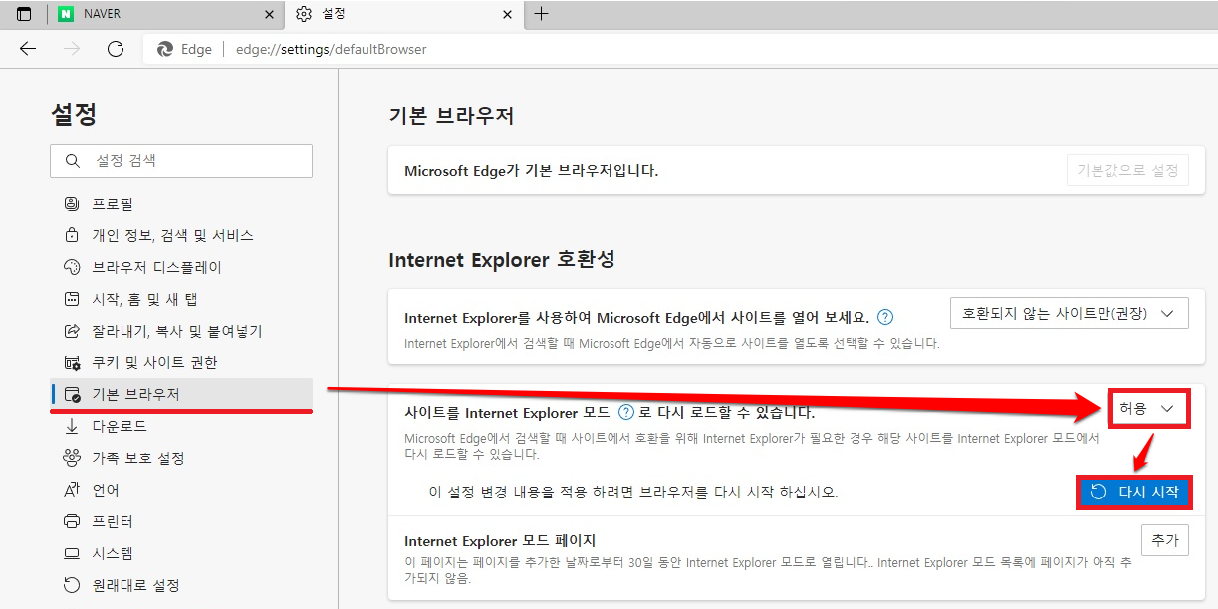The height and width of the screenshot is (609, 1218).
Task: Click the language icon next to 언어
Action: [x=72, y=490]
